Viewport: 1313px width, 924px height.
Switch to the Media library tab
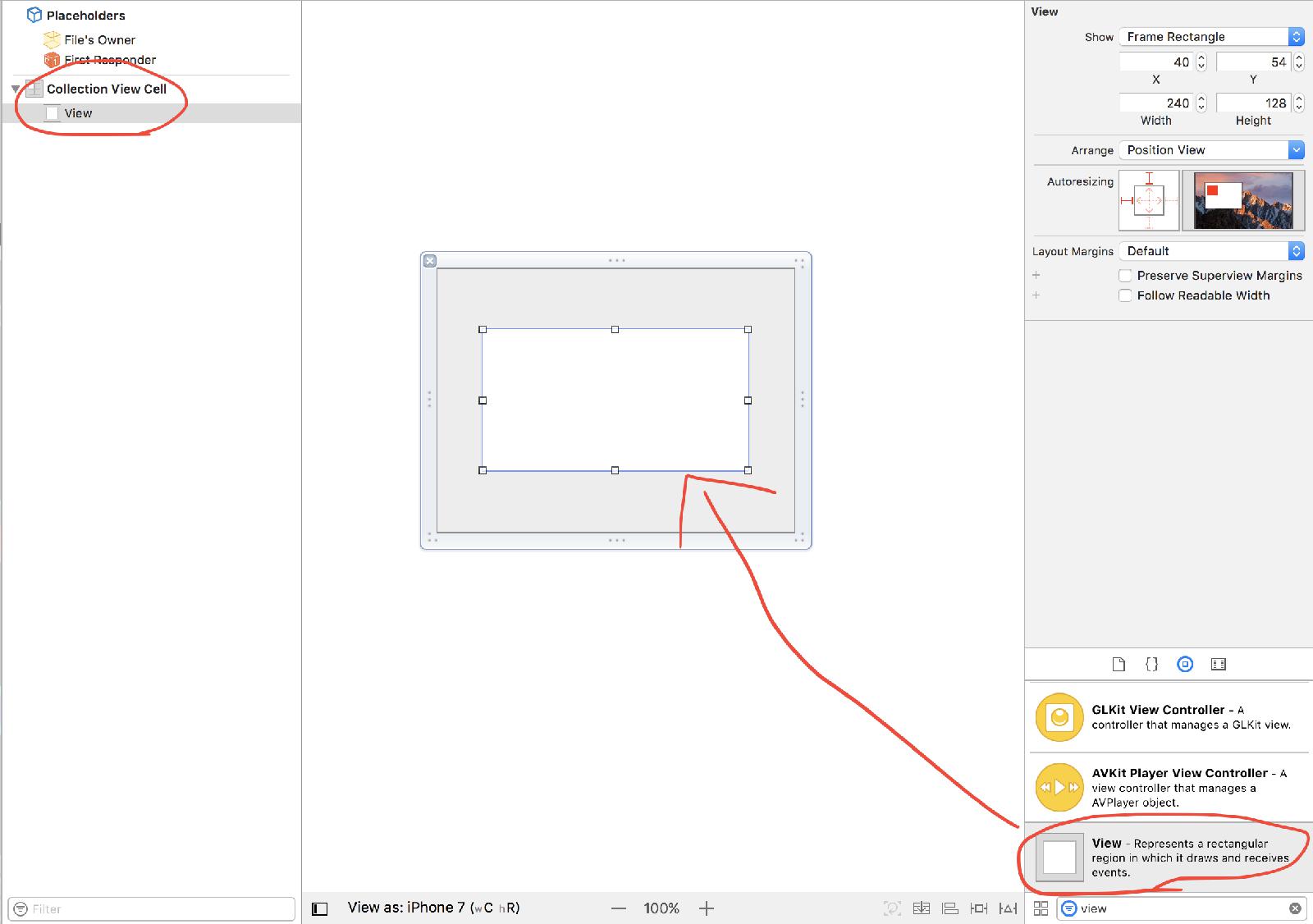[1219, 665]
